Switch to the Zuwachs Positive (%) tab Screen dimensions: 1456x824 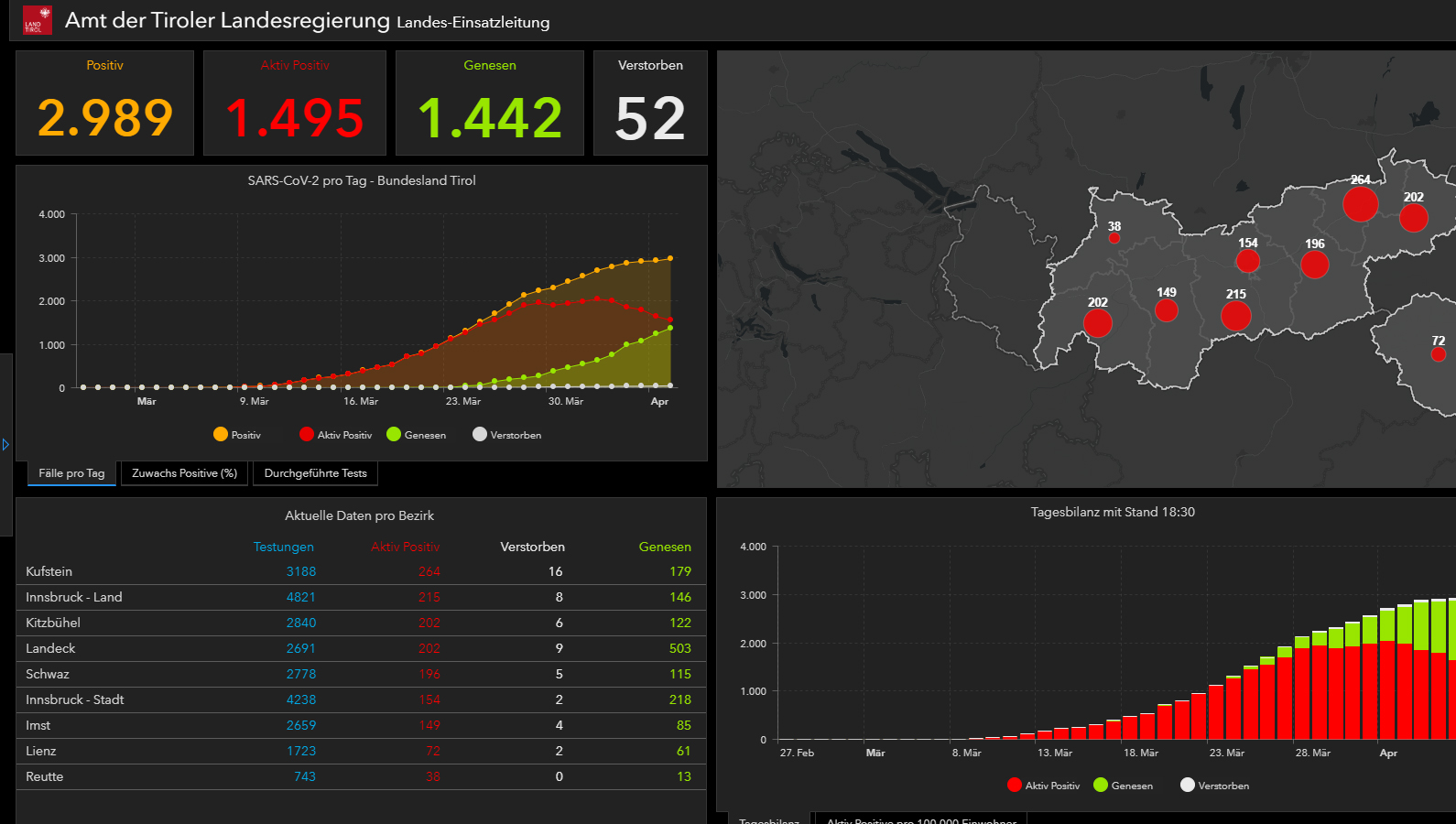click(x=184, y=473)
